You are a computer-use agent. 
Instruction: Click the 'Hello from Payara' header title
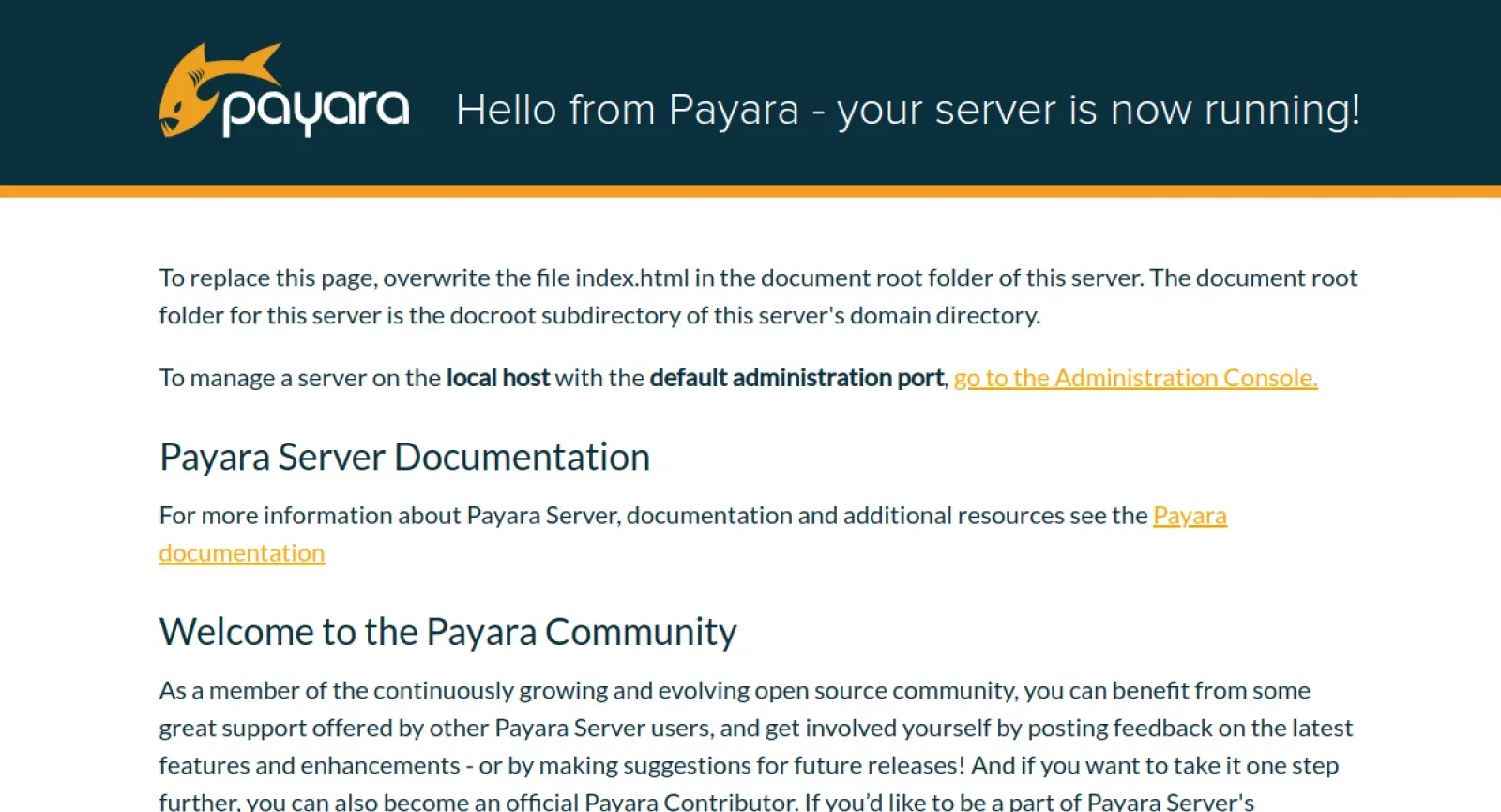tap(907, 110)
